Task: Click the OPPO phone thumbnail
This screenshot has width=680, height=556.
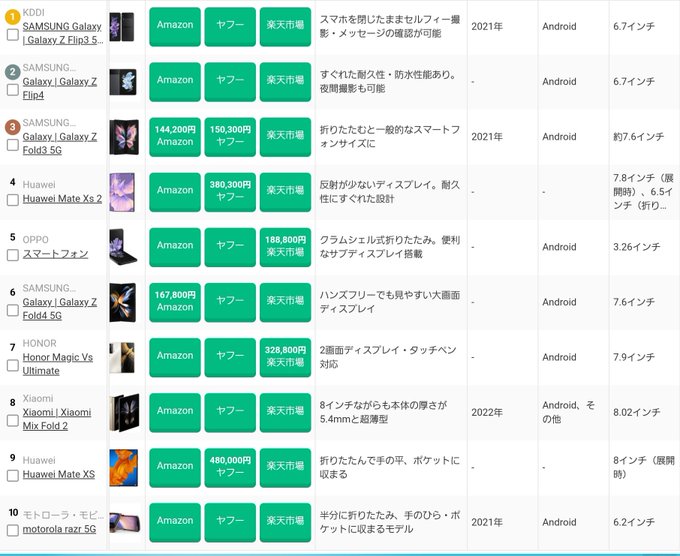Action: (124, 247)
